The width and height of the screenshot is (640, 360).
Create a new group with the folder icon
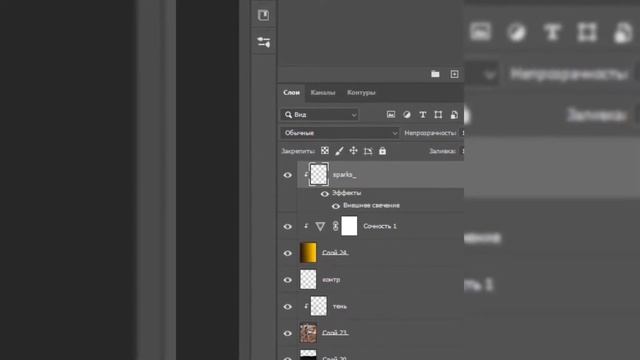tap(435, 74)
